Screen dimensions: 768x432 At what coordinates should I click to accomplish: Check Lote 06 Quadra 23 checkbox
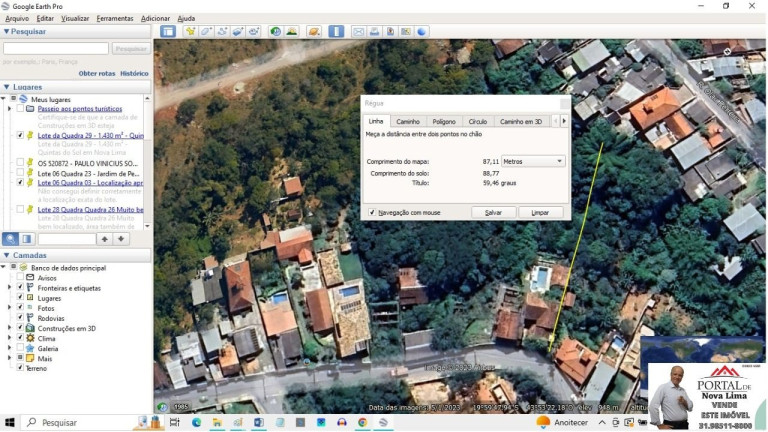coord(20,172)
